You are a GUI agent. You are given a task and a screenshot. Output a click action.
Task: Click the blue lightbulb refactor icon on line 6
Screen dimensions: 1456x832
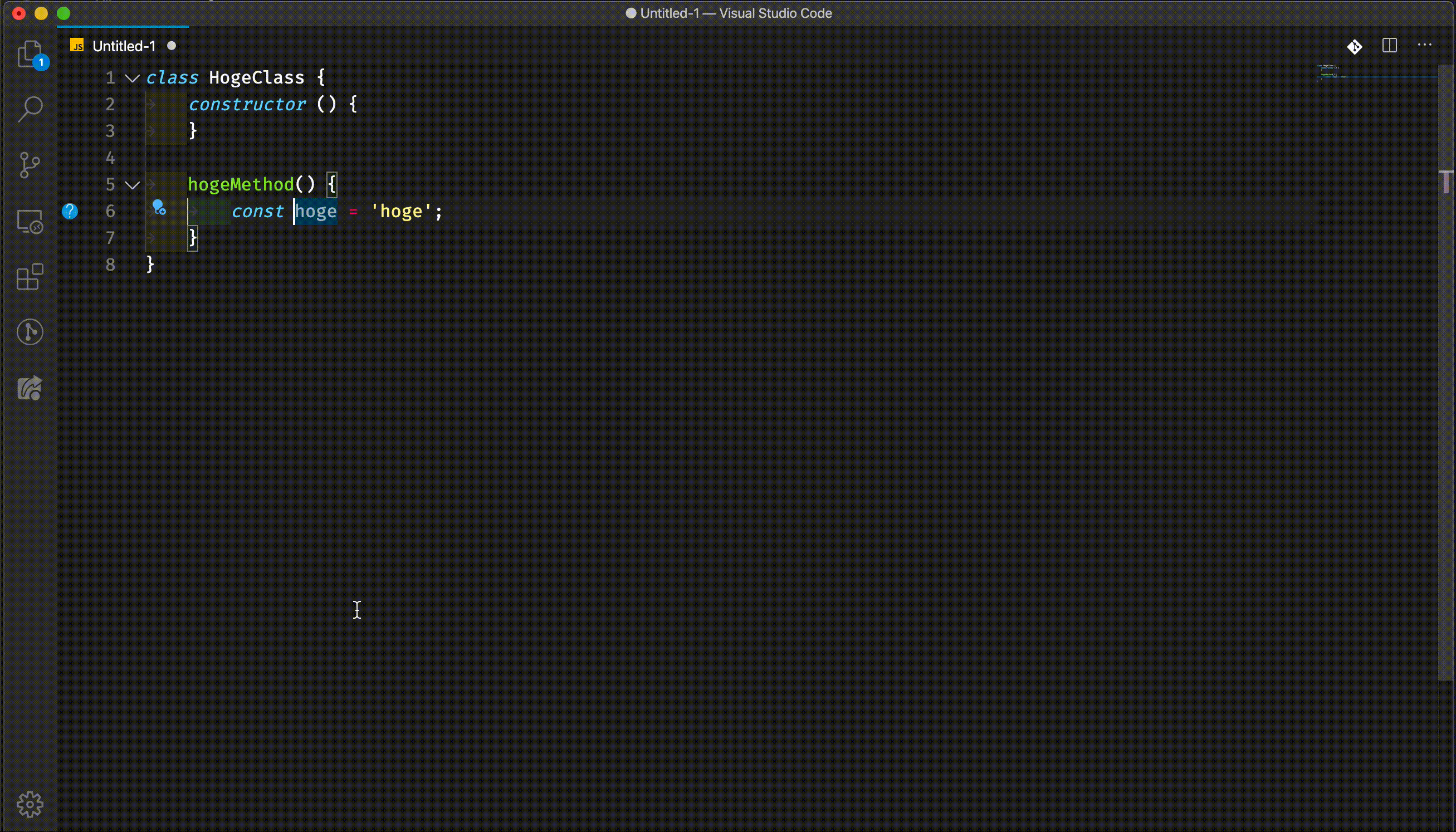(159, 207)
